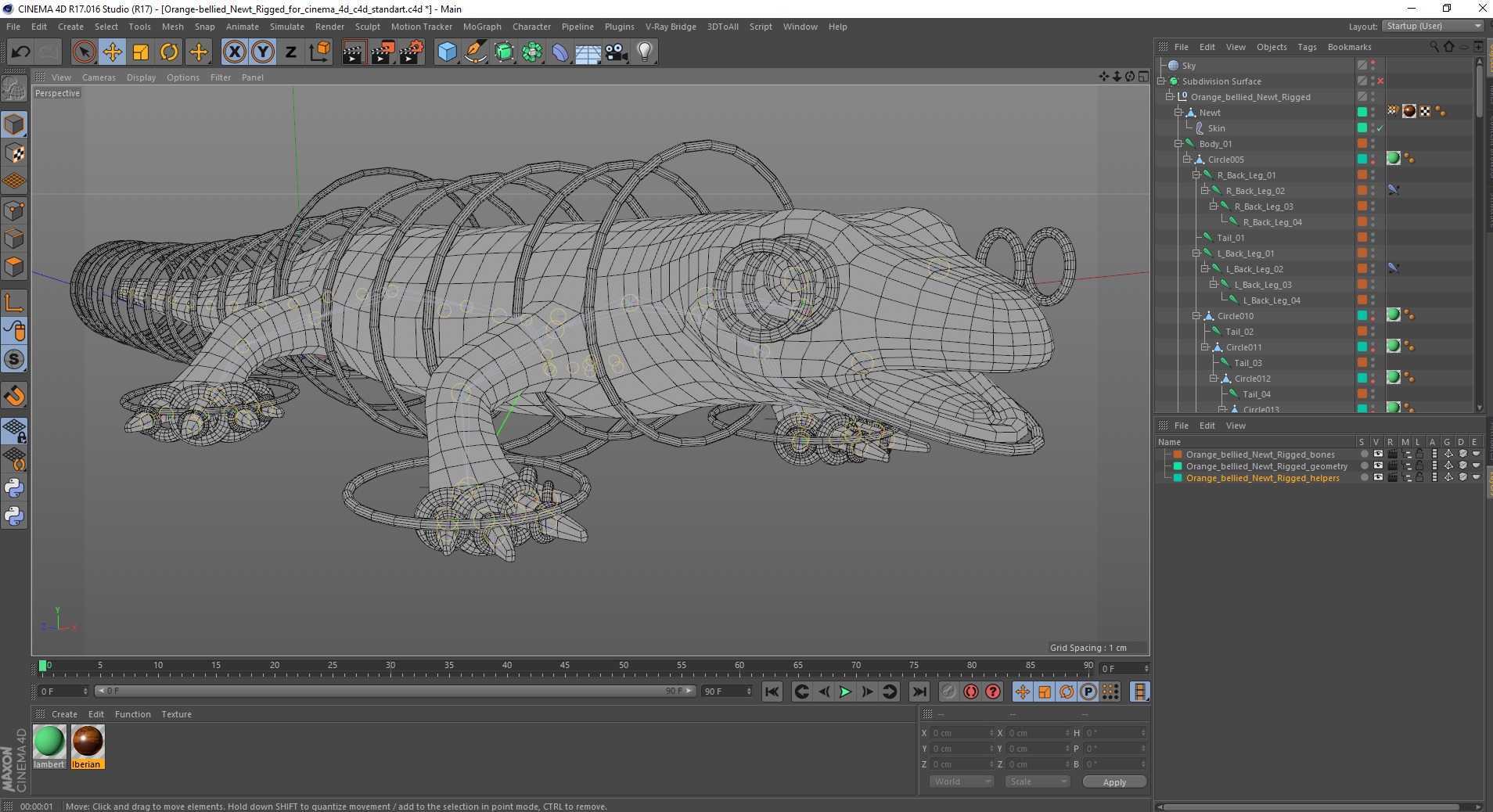Viewport: 1493px width, 812px height.
Task: Toggle coordinate system icon
Action: (x=319, y=52)
